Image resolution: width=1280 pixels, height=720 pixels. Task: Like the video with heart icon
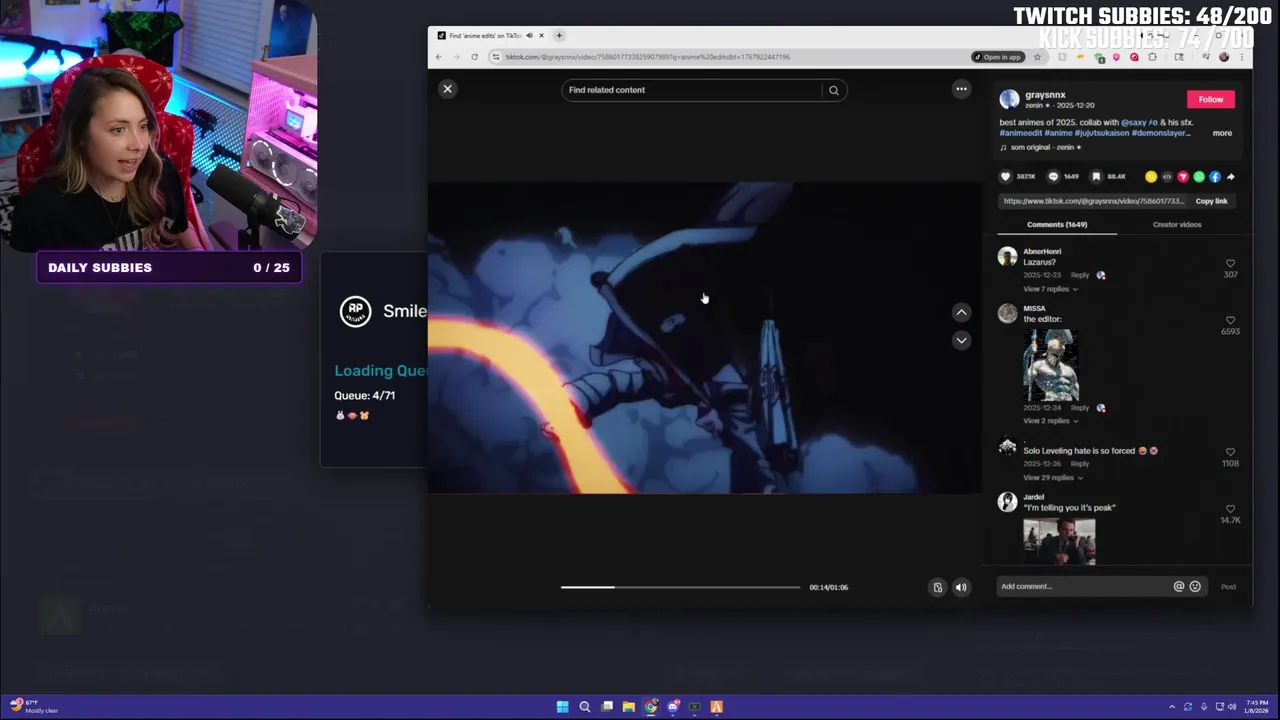point(1006,177)
